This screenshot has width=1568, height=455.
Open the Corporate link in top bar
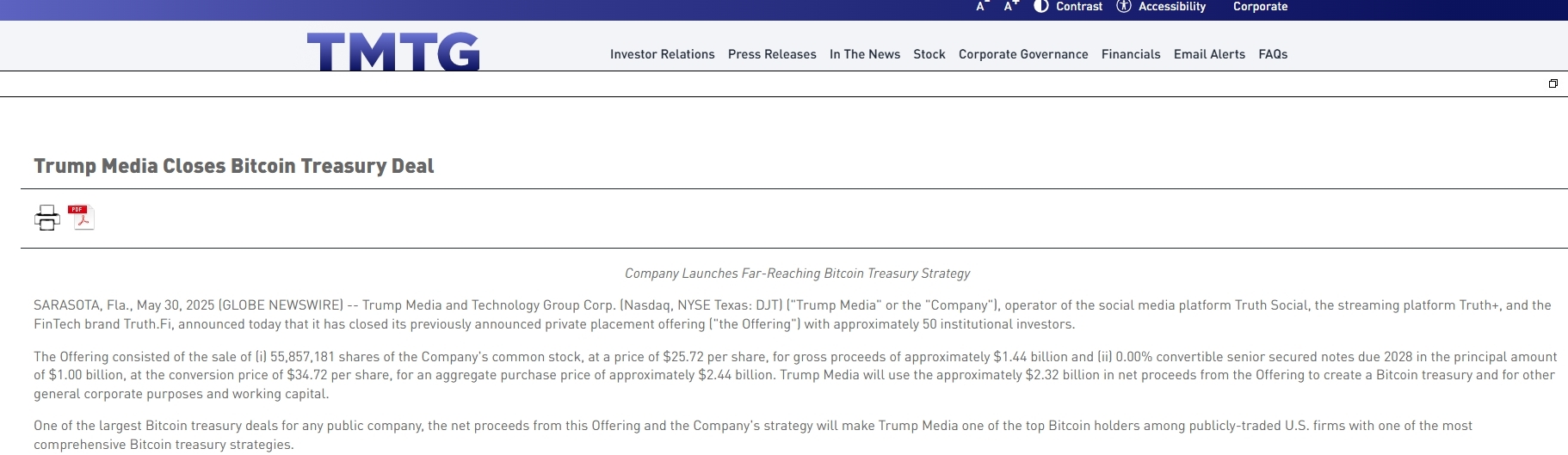click(1260, 6)
